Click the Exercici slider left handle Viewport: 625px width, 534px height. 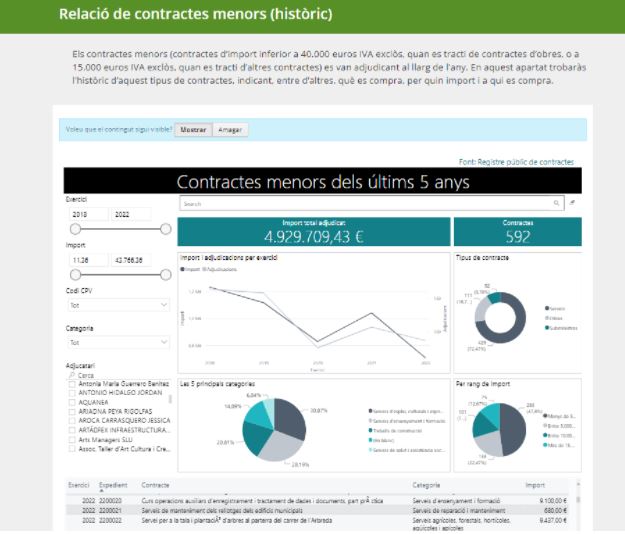click(x=75, y=230)
